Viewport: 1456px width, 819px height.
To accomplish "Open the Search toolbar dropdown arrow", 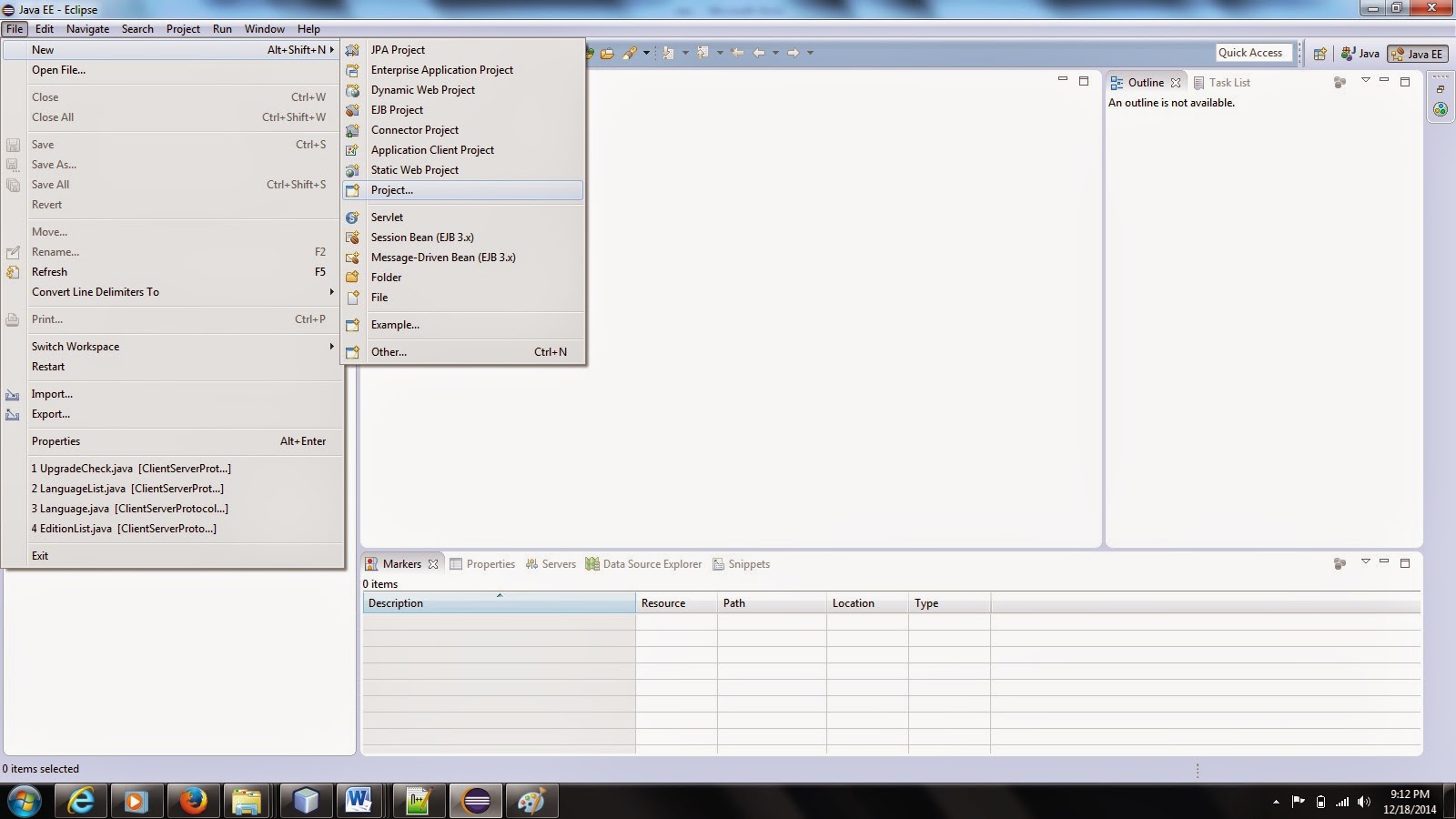I will click(x=646, y=53).
